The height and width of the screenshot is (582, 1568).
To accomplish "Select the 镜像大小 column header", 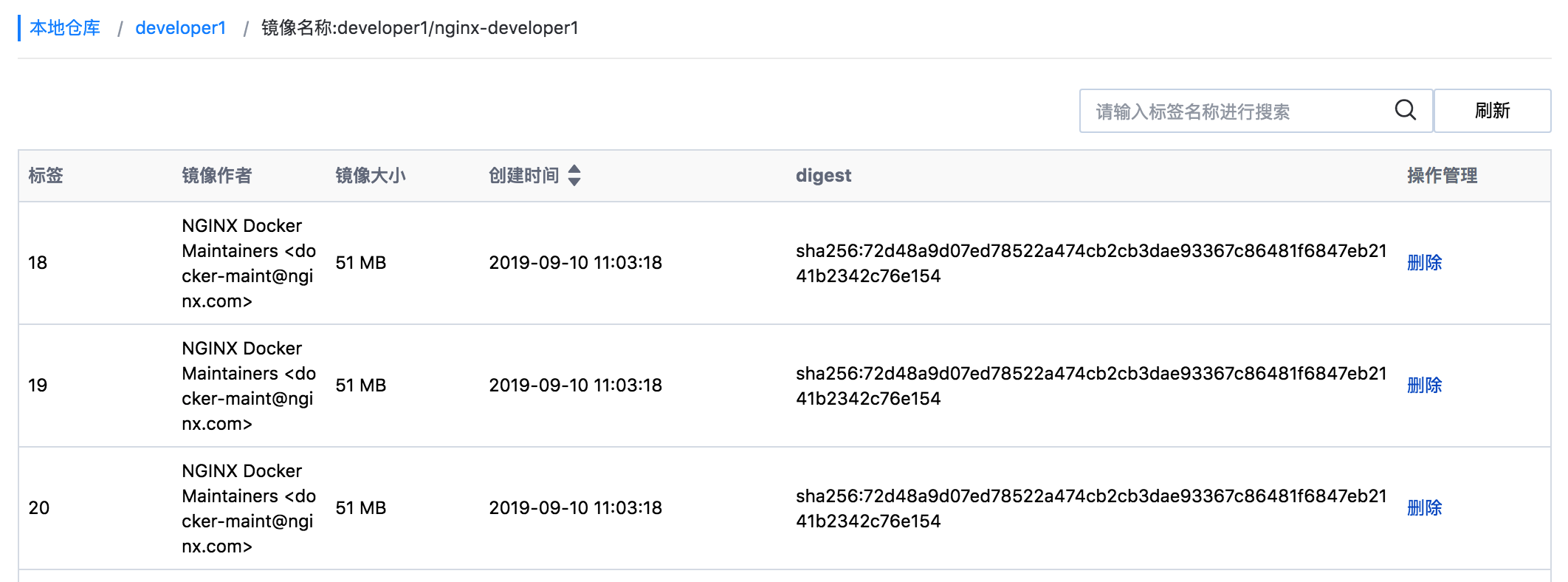I will click(x=368, y=176).
